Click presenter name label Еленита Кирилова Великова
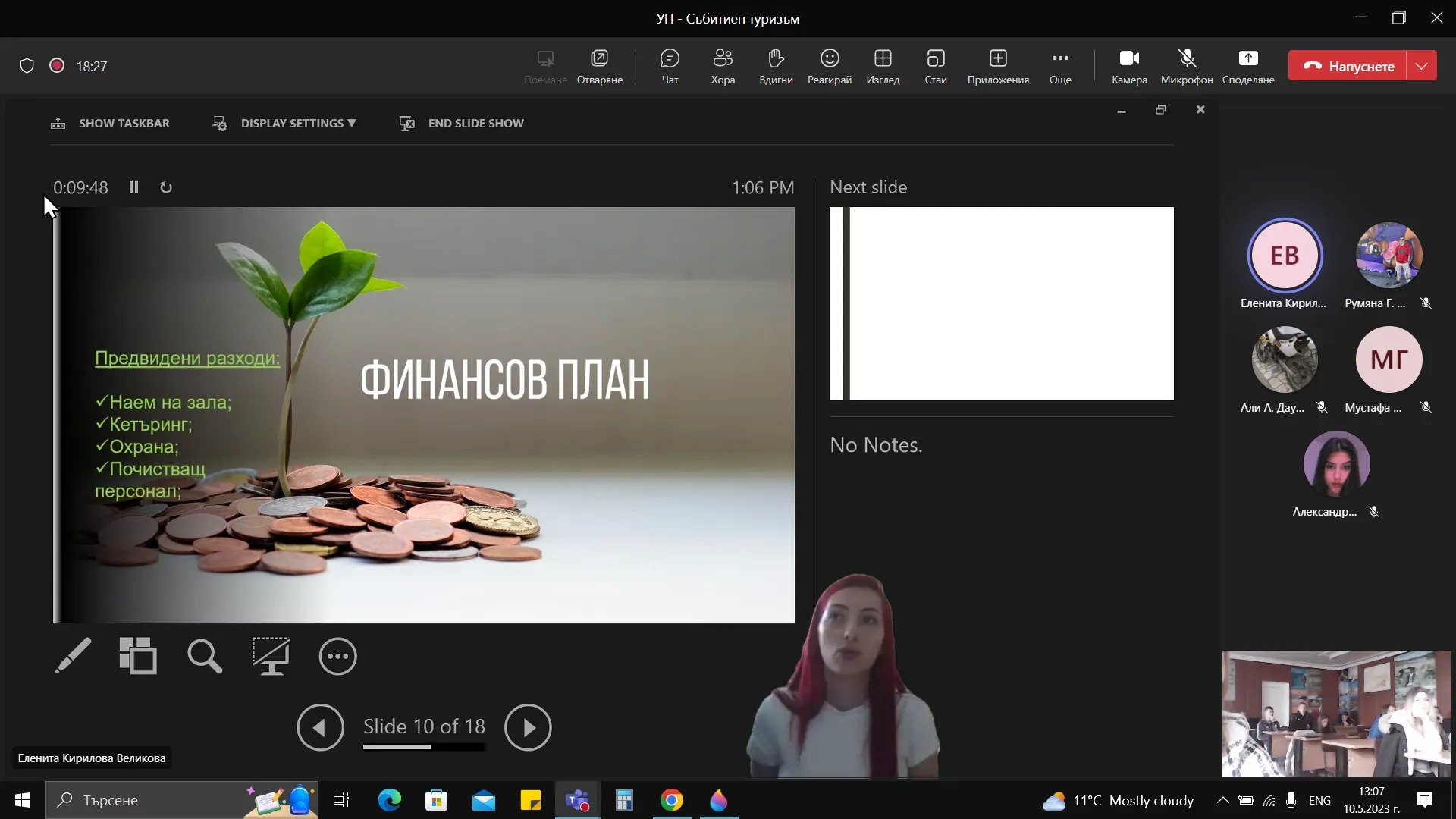The width and height of the screenshot is (1456, 819). pyautogui.click(x=92, y=758)
